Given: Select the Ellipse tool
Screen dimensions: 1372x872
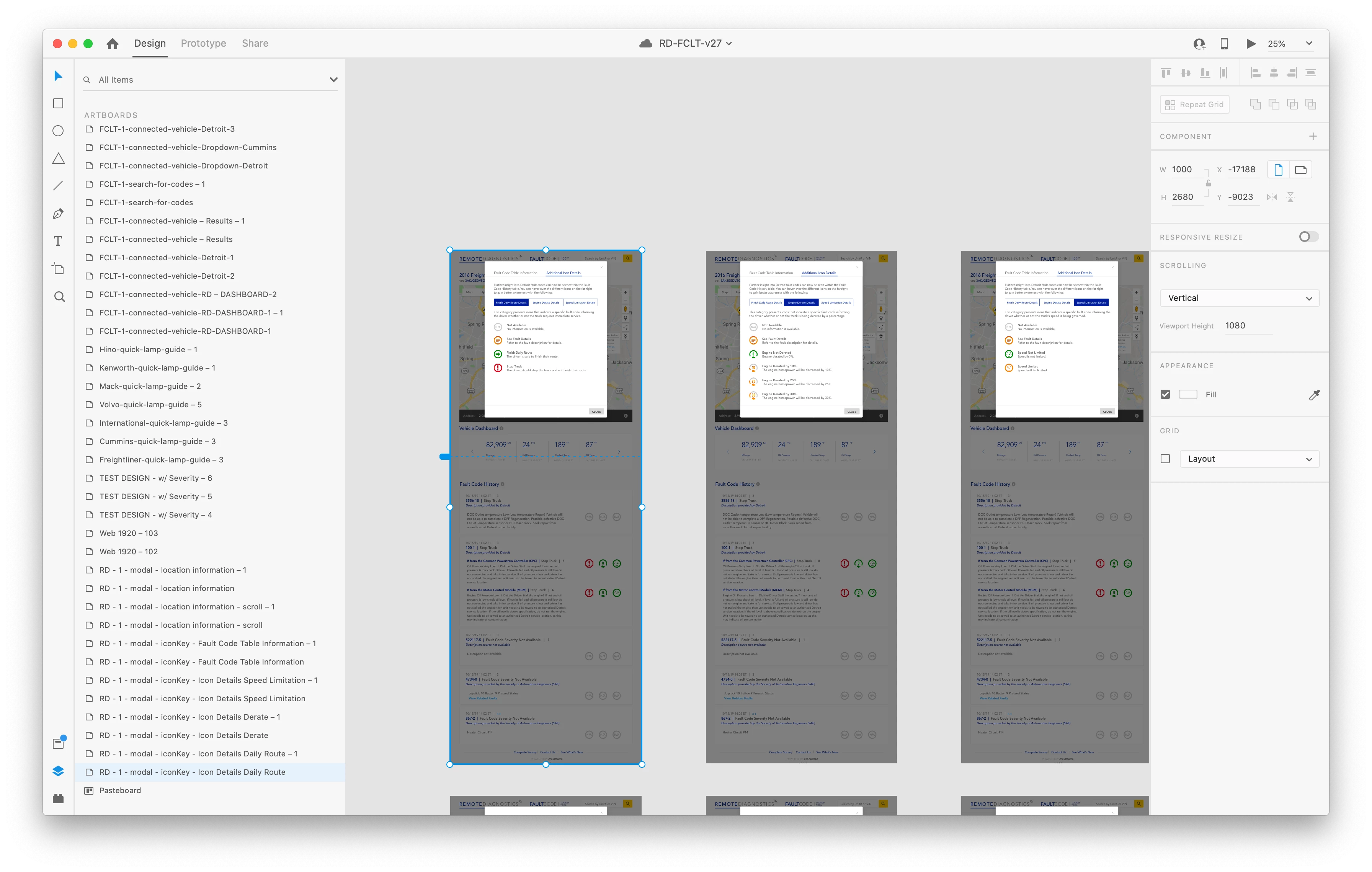Looking at the screenshot, I should click(x=58, y=131).
